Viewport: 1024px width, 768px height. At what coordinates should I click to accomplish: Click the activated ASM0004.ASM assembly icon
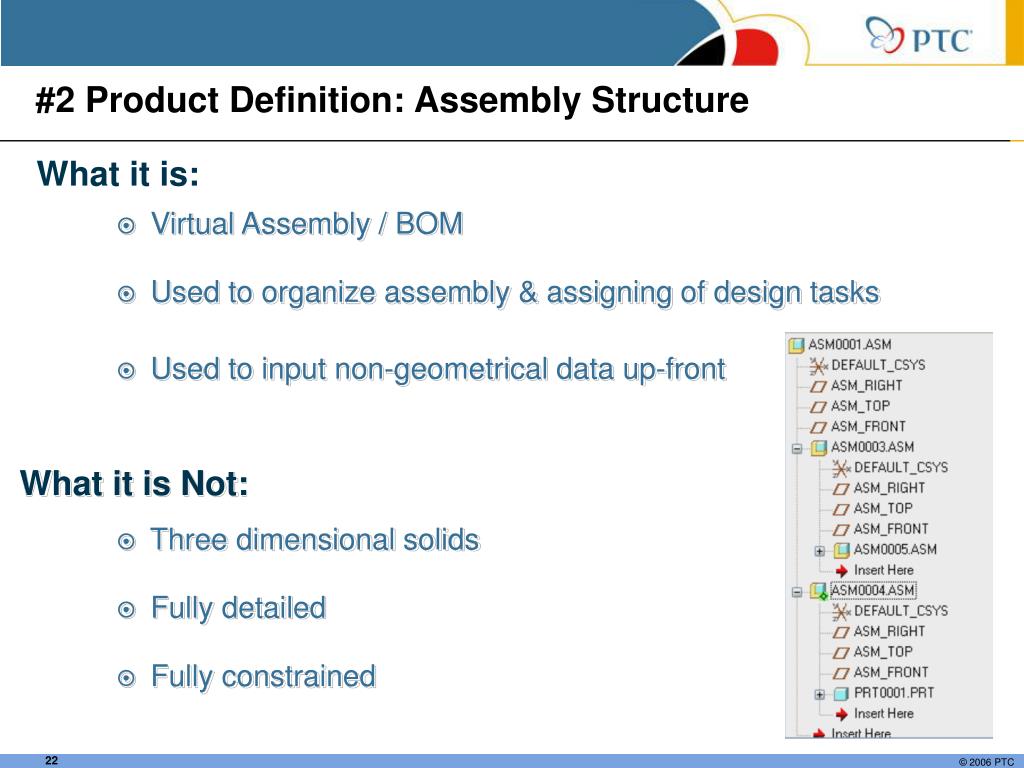pos(818,591)
